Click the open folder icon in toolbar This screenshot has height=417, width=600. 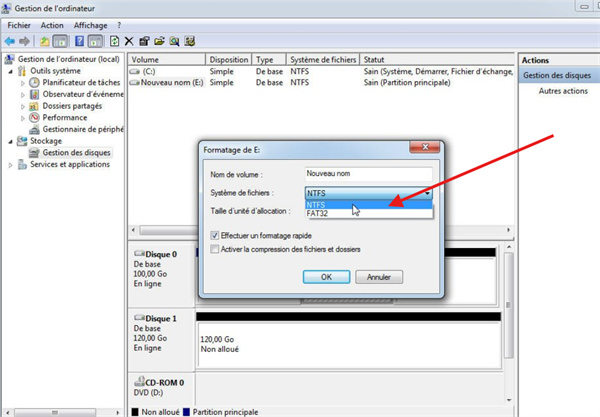[159, 41]
